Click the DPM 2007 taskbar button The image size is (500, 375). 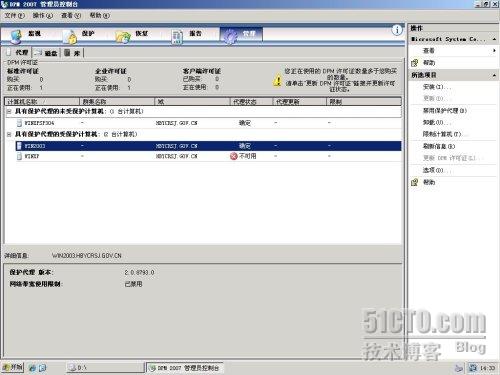tap(185, 368)
